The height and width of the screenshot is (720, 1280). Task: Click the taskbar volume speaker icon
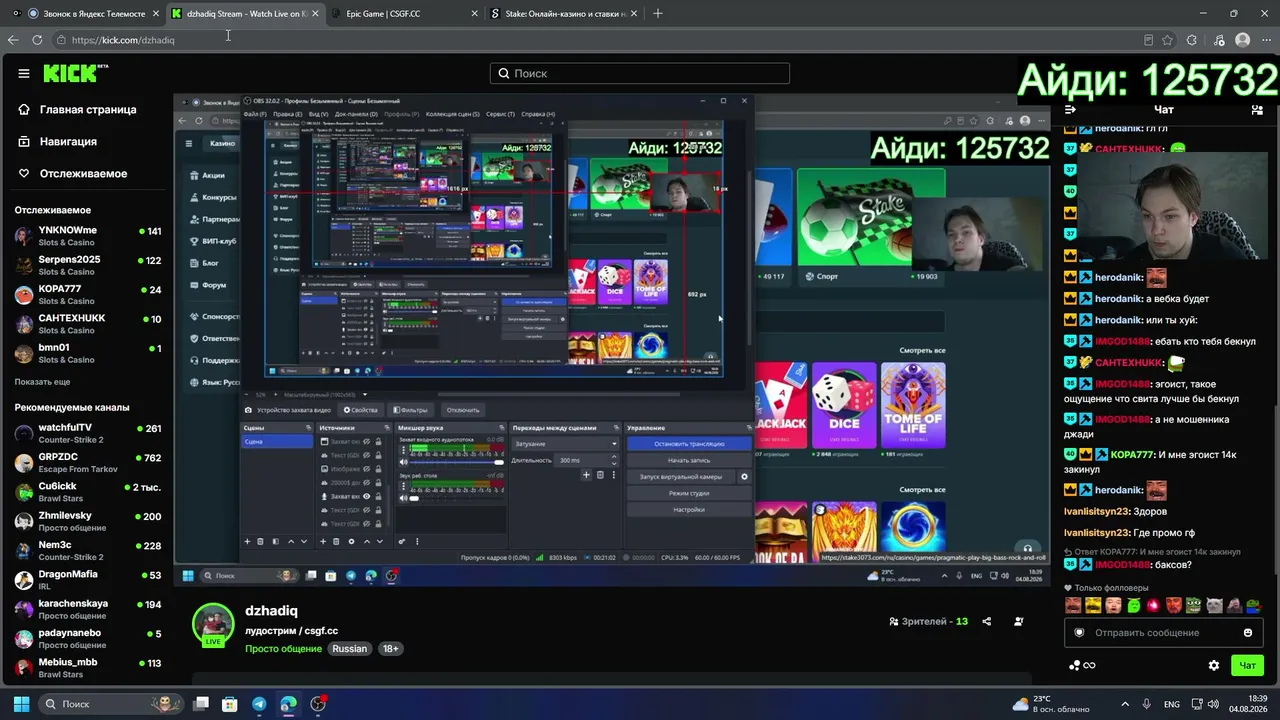(x=1213, y=704)
